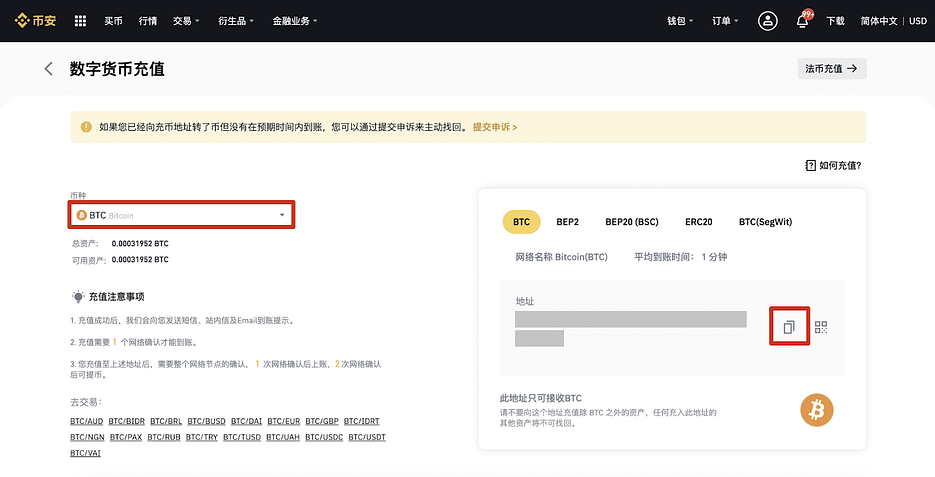Open the 买币 menu item
This screenshot has height=477, width=935.
pos(113,21)
